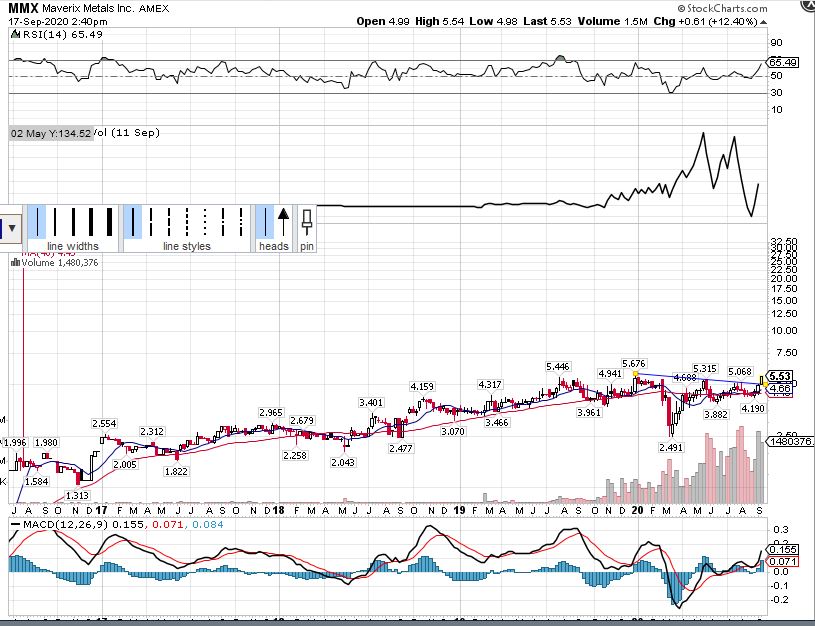Click the 2.554 price label
Image resolution: width=815 pixels, height=626 pixels.
104,424
